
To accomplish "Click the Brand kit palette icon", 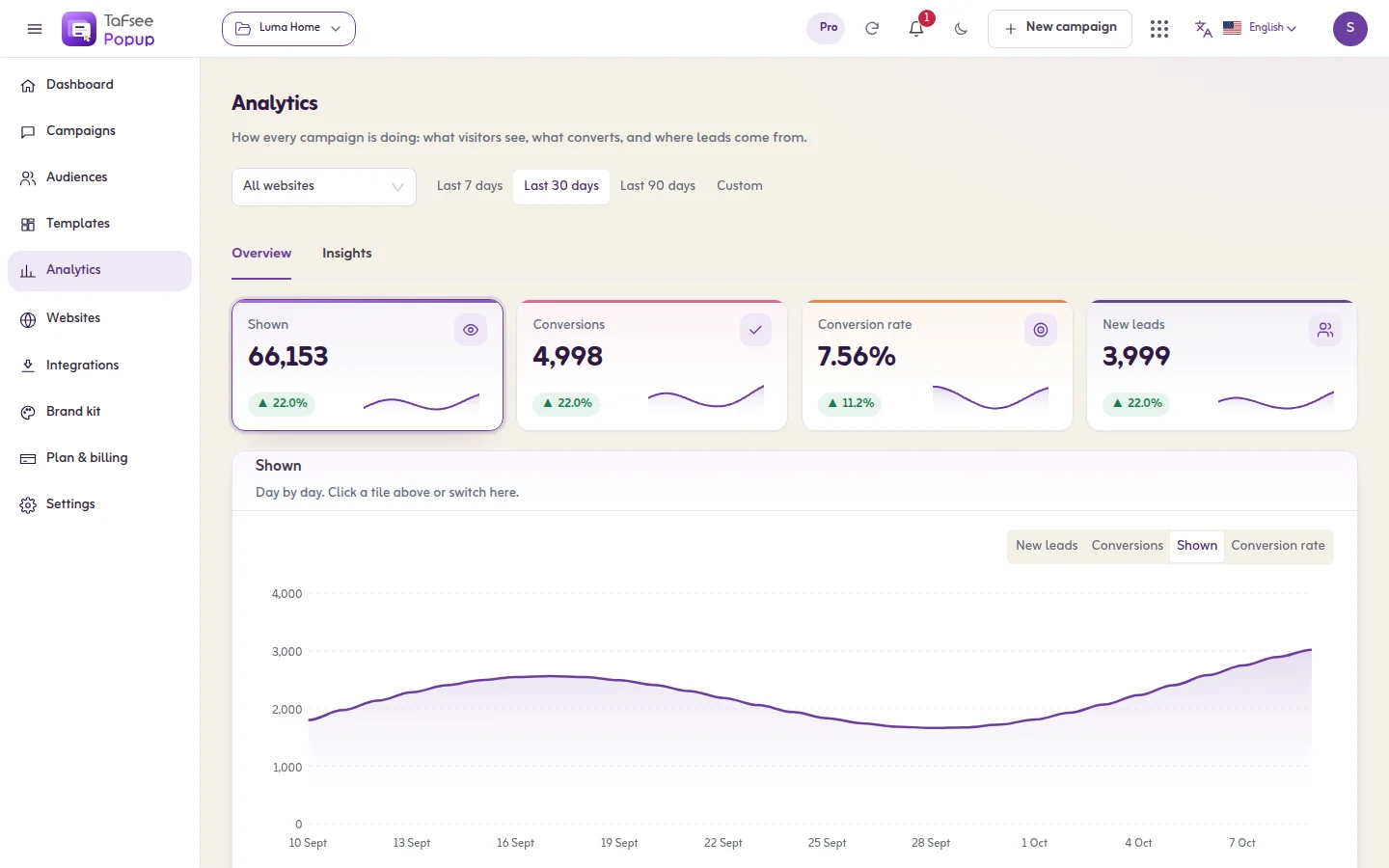I will click(x=28, y=412).
